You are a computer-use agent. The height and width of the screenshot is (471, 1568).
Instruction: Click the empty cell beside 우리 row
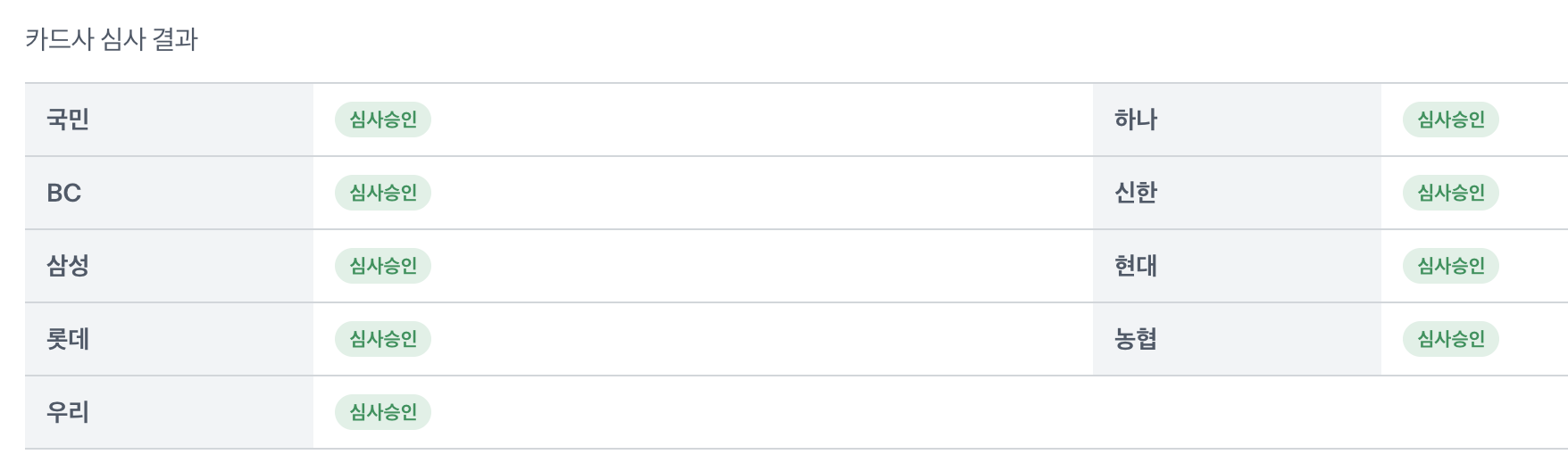click(x=1330, y=412)
